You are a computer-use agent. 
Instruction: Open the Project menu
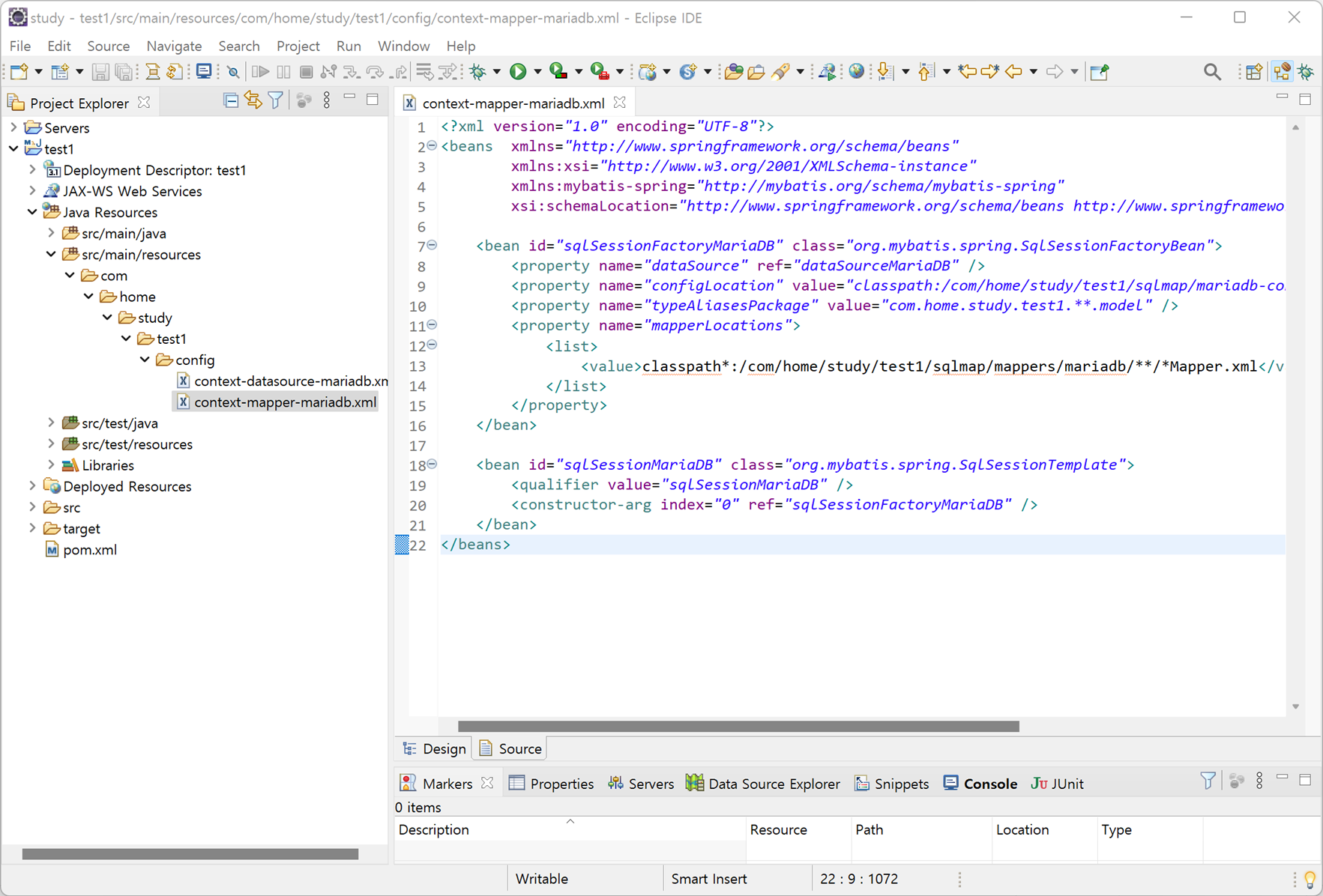coord(298,46)
